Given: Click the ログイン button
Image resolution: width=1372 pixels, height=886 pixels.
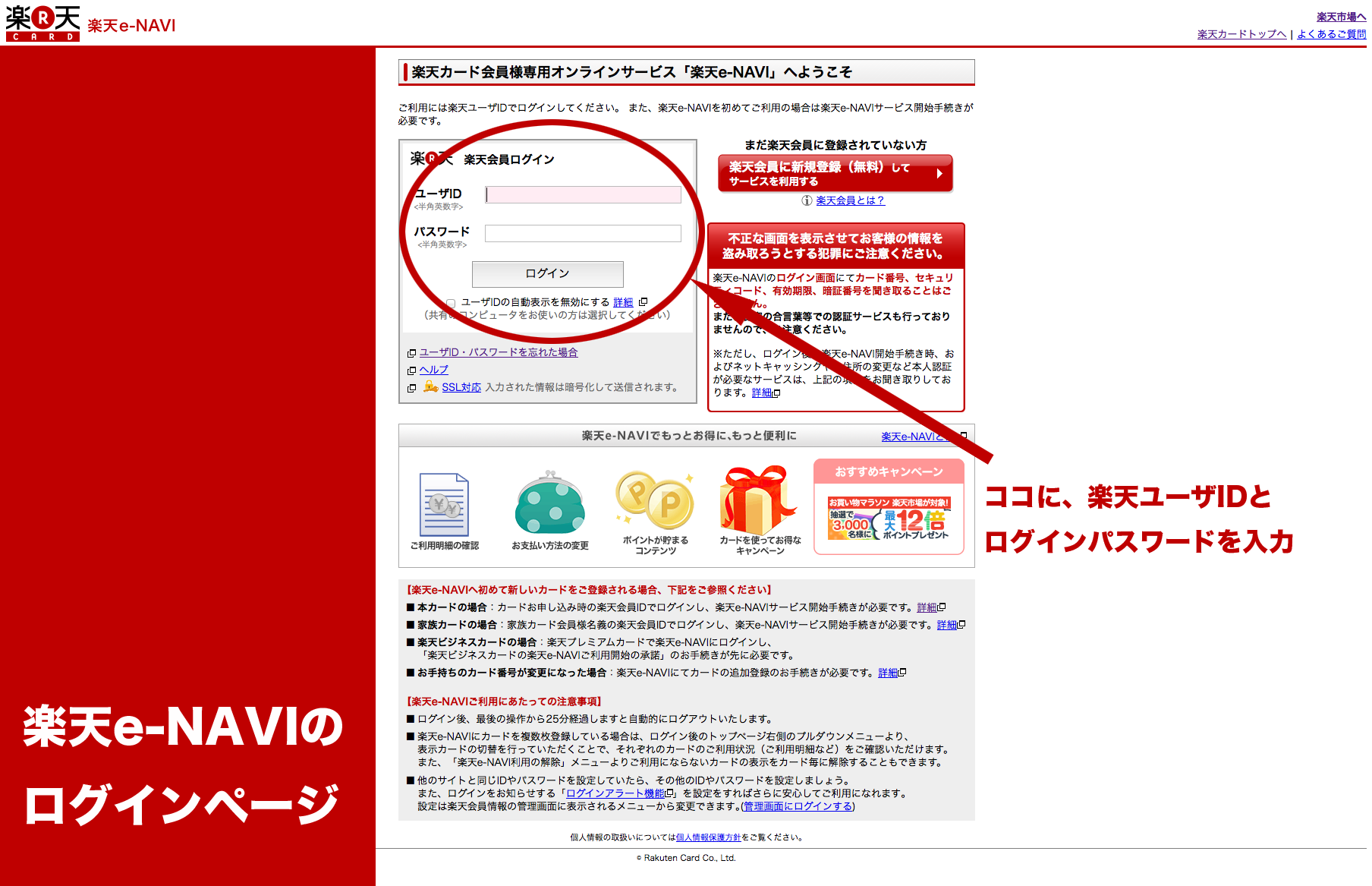Looking at the screenshot, I should click(x=547, y=274).
